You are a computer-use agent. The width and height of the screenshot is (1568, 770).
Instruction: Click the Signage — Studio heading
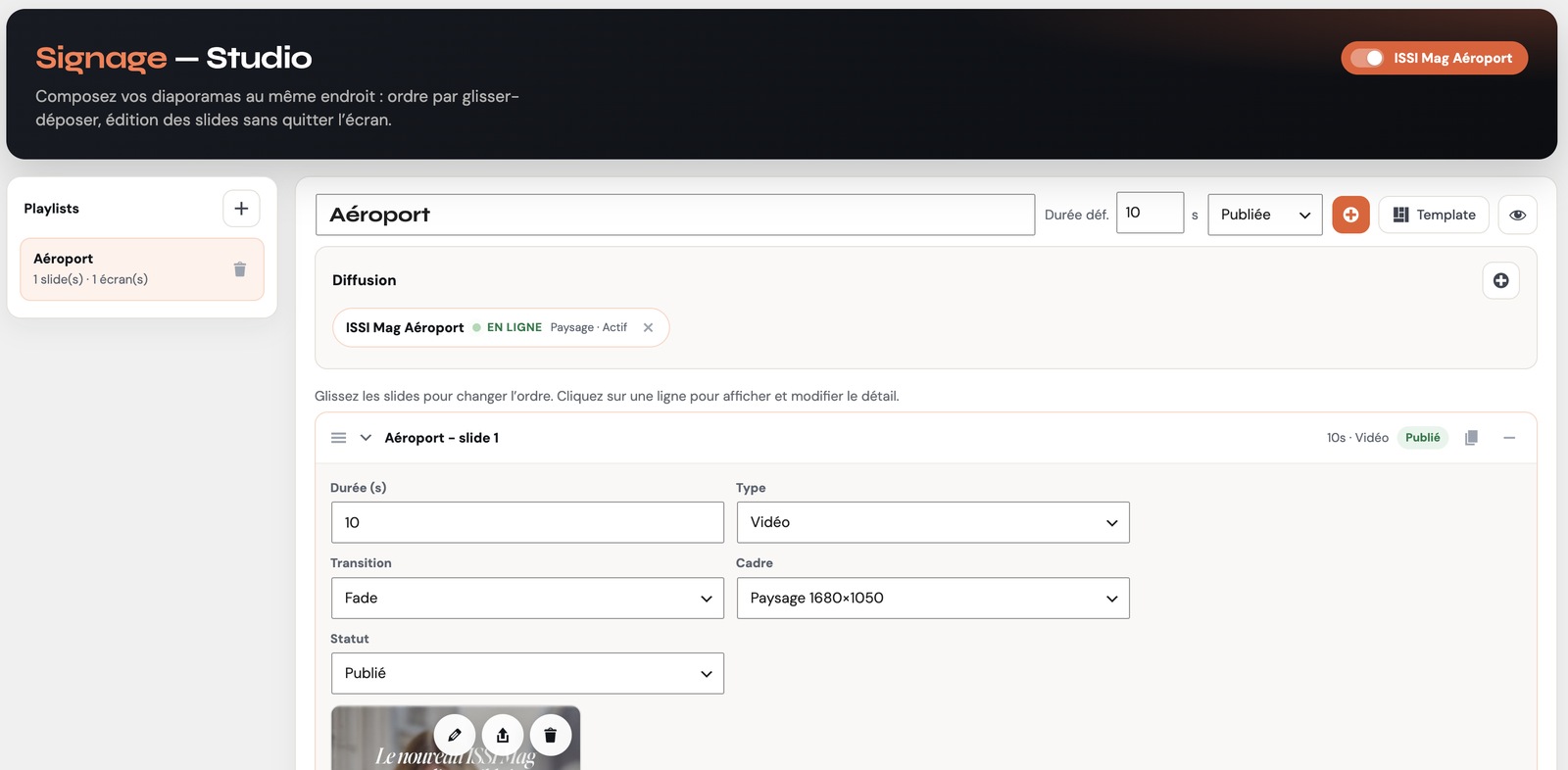[174, 58]
